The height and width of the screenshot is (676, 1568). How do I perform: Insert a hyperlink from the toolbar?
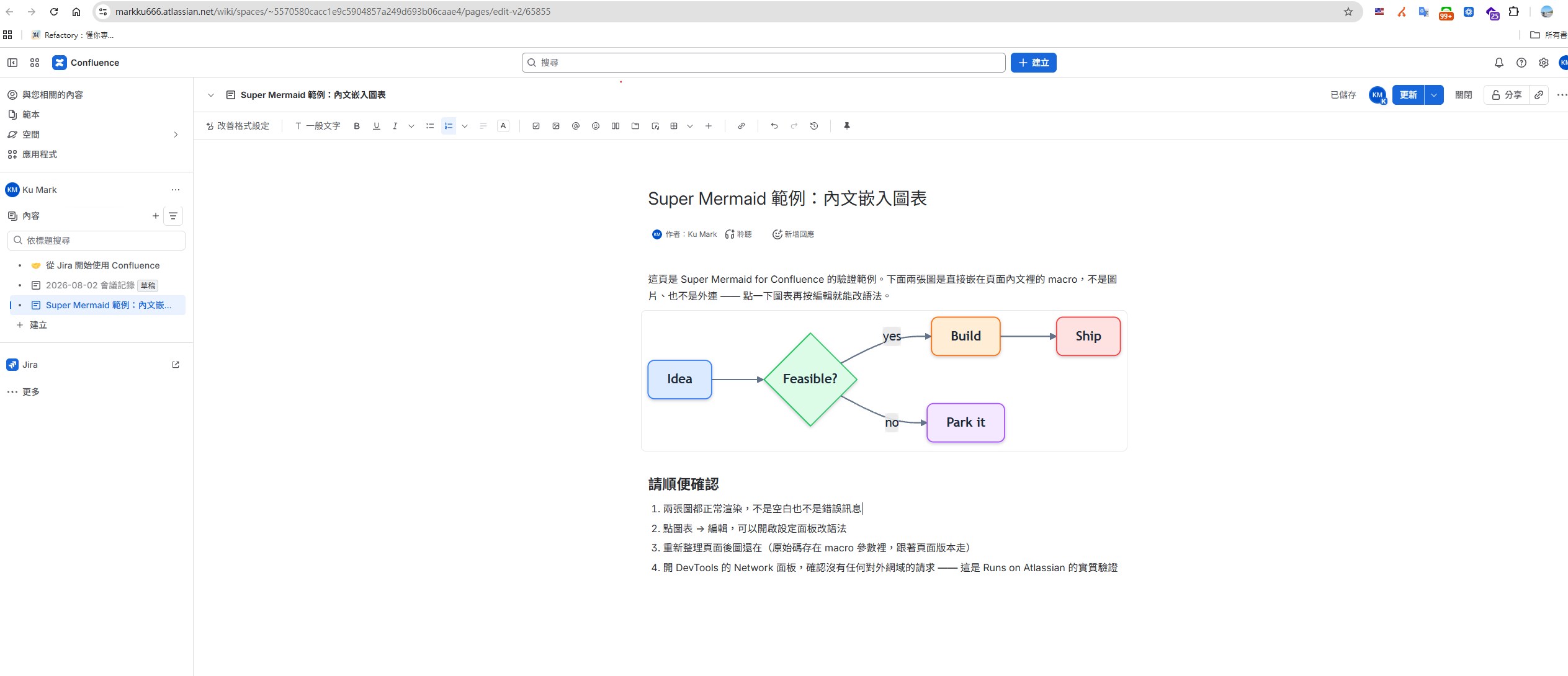click(x=741, y=126)
